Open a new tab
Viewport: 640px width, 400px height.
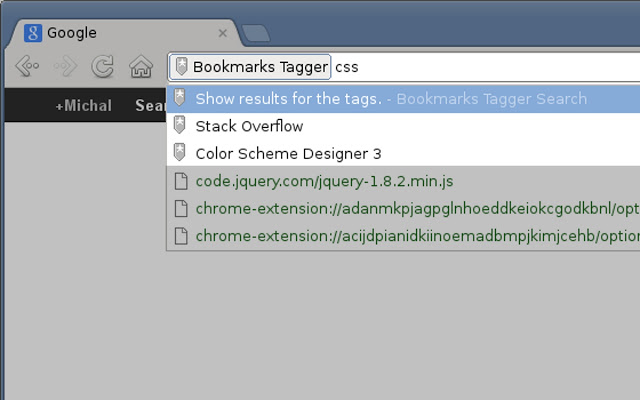(x=256, y=33)
